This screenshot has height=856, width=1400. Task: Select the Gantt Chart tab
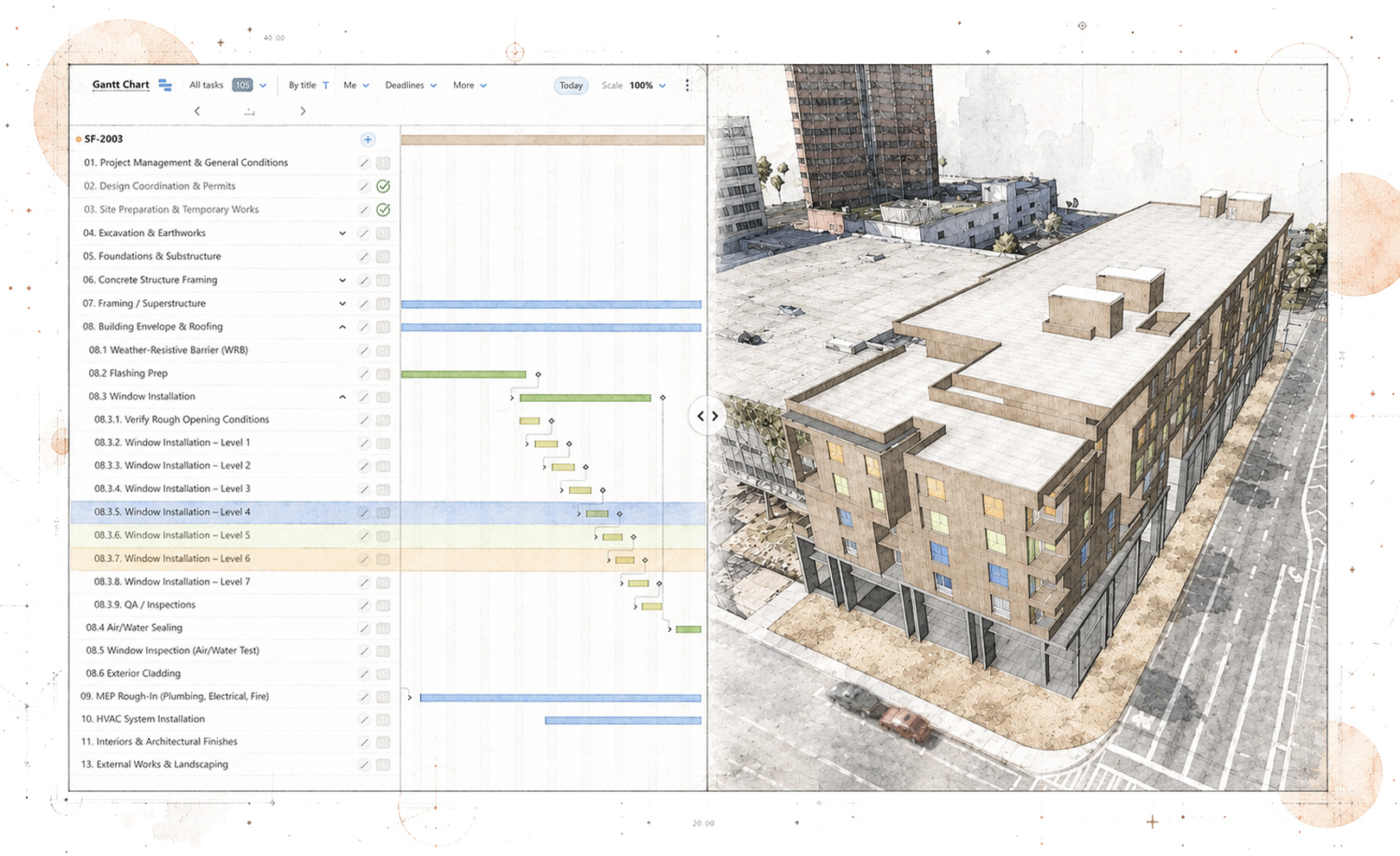[x=121, y=85]
